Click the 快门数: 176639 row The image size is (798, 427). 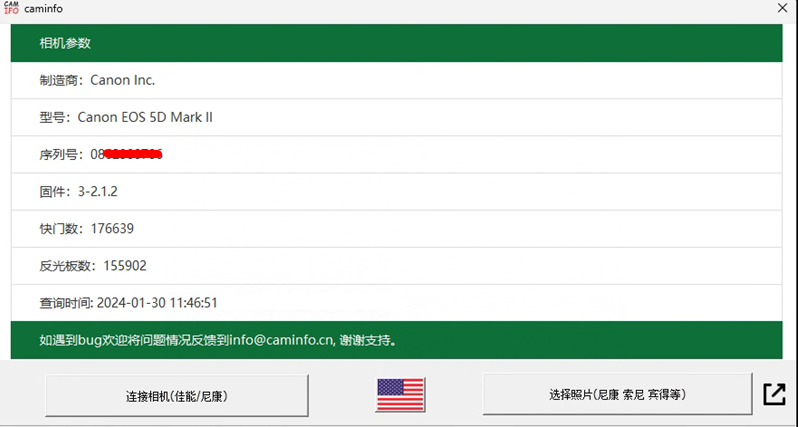tap(396, 229)
